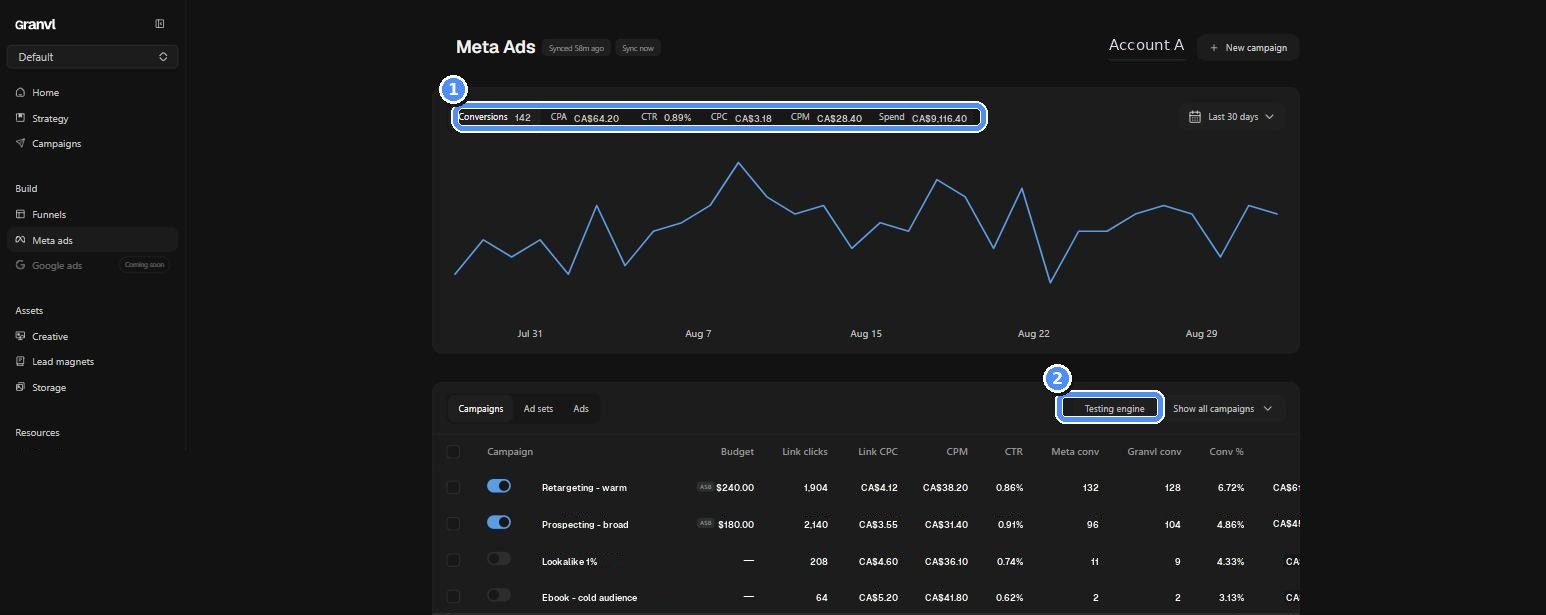The image size is (1546, 615).
Task: Open Campaigns in the sidebar
Action: pyautogui.click(x=92, y=143)
